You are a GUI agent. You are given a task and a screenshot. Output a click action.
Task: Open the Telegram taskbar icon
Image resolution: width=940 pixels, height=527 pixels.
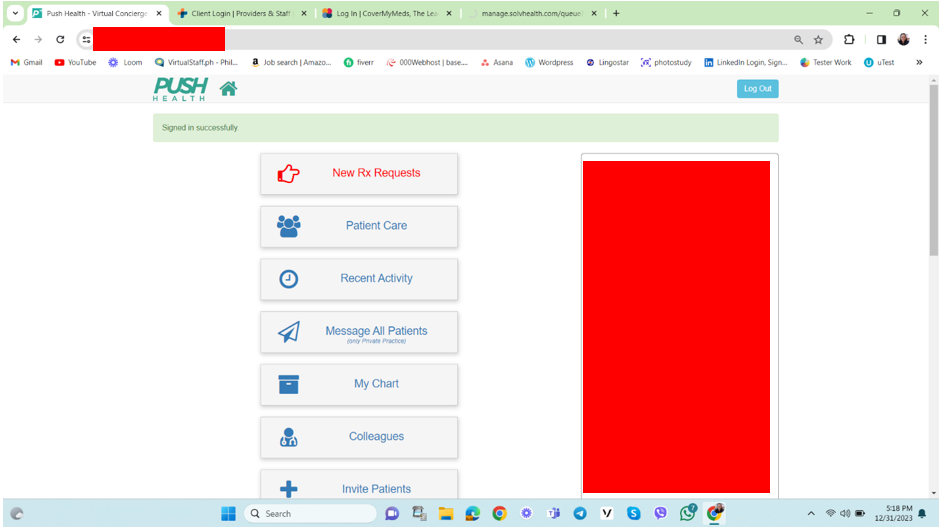[x=580, y=514]
